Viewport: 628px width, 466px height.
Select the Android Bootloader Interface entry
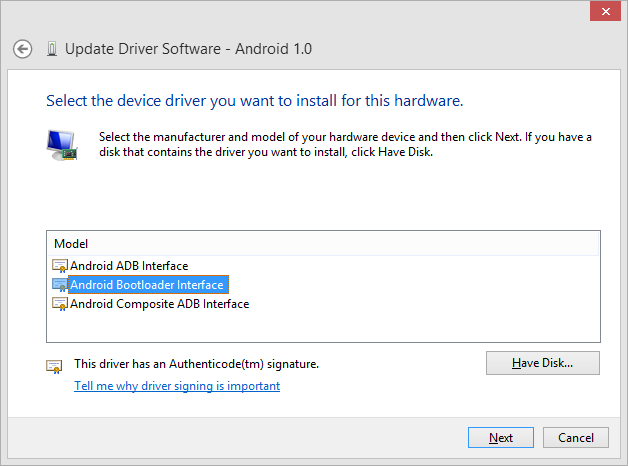[x=147, y=285]
